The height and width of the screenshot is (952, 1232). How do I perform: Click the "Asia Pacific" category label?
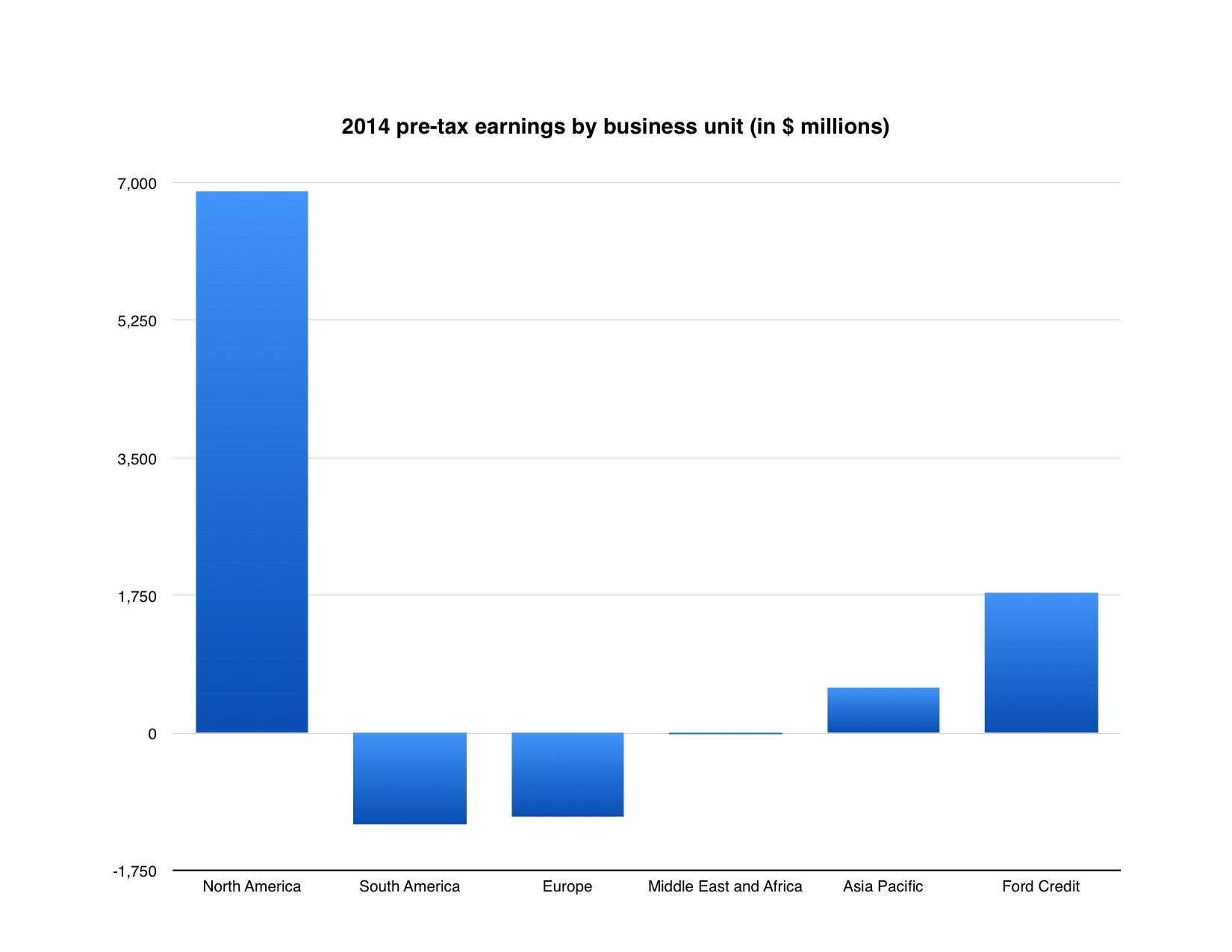coord(883,886)
